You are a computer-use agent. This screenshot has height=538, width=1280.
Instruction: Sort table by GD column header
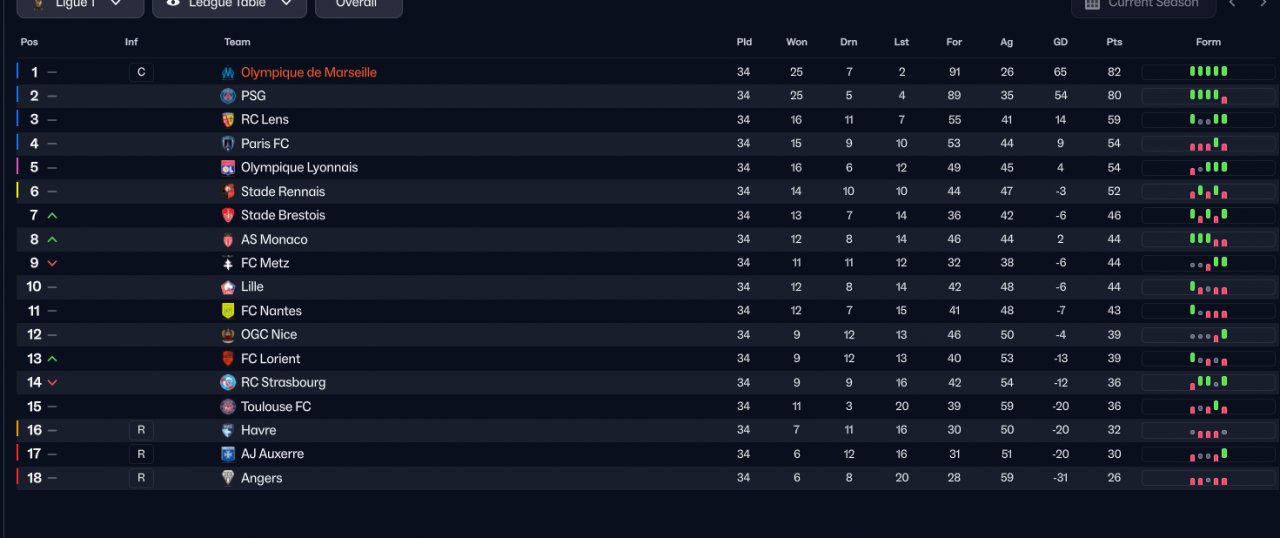(x=1060, y=42)
